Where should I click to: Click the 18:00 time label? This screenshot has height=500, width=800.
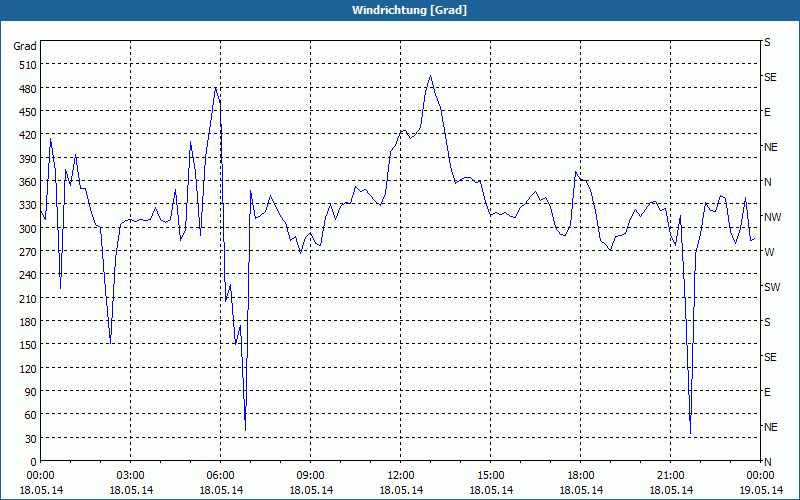click(581, 476)
